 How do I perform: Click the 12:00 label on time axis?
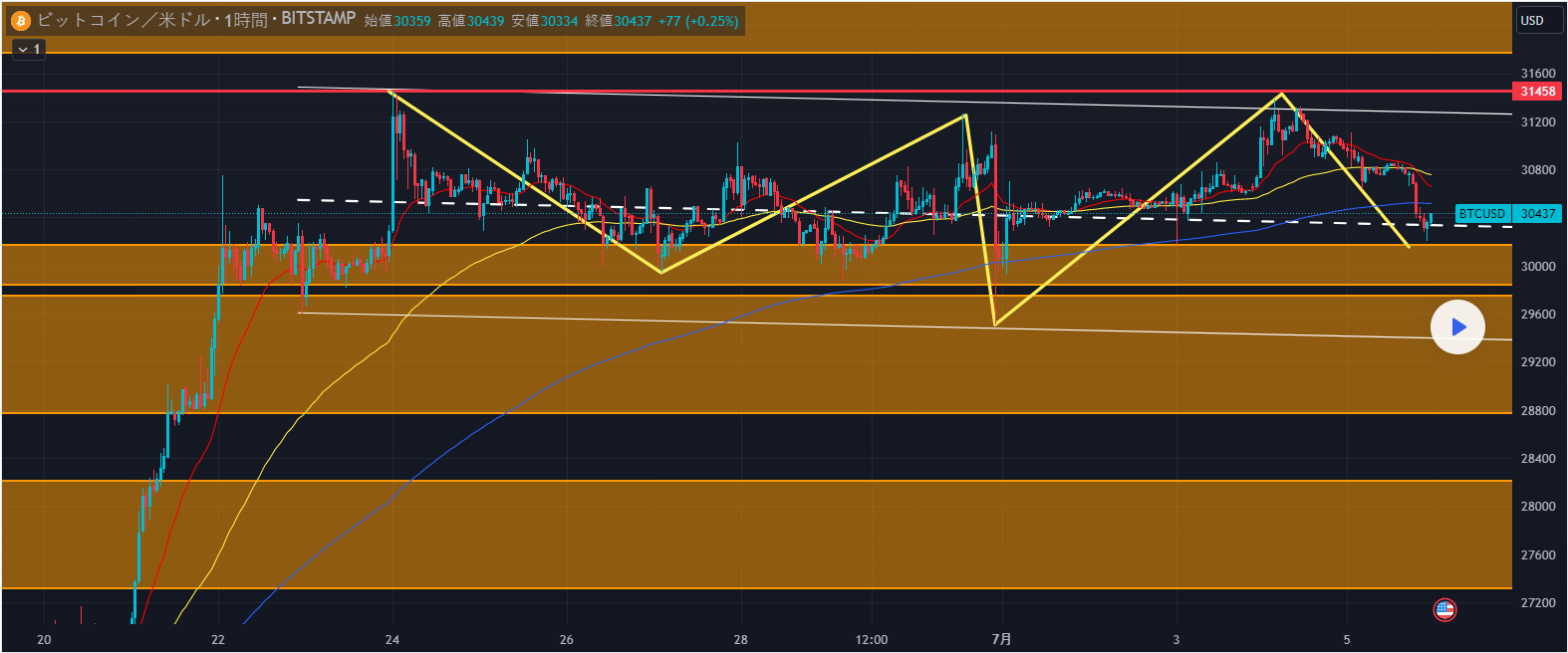(x=871, y=639)
